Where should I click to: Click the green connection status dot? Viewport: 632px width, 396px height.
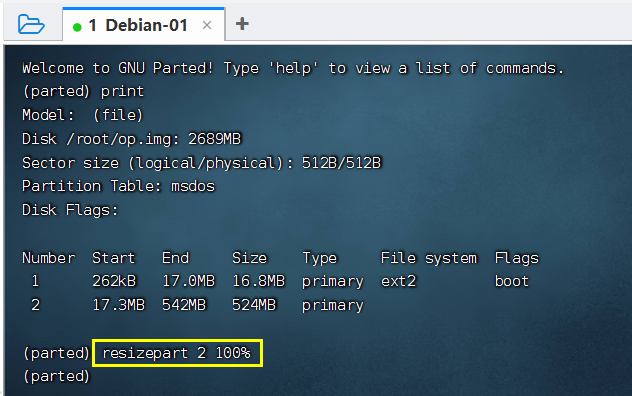pos(77,27)
